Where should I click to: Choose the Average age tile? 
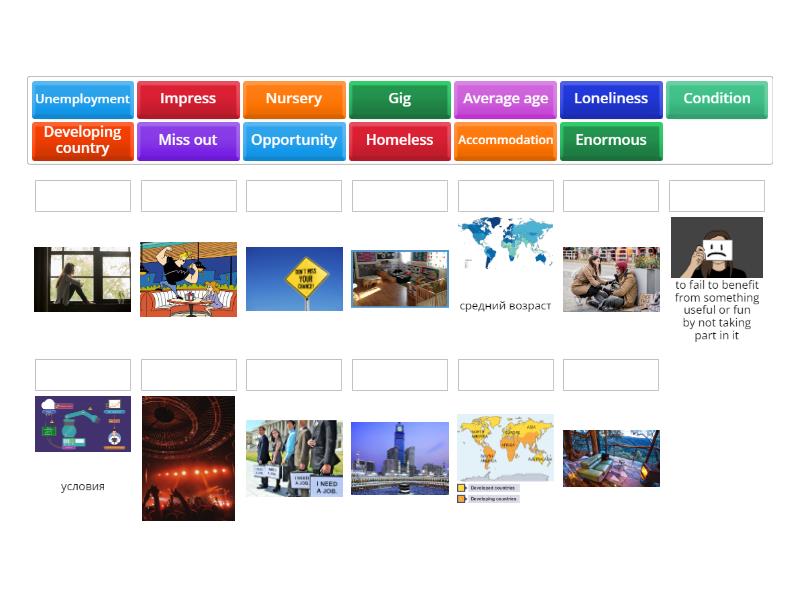(x=505, y=99)
